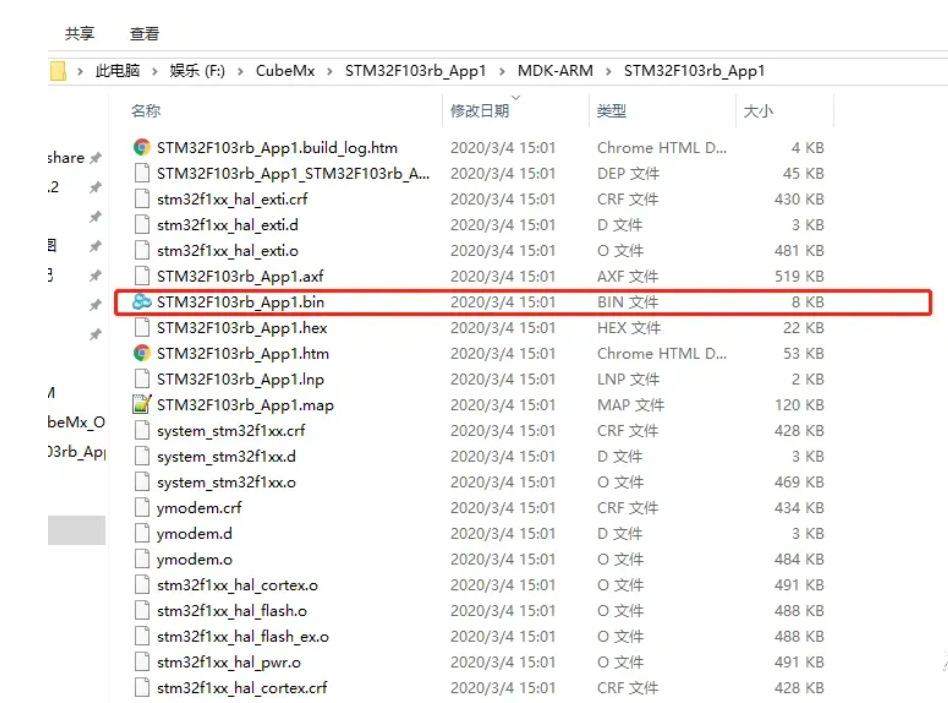Click file icon of ymodem.d
The image size is (948, 703).
point(141,533)
